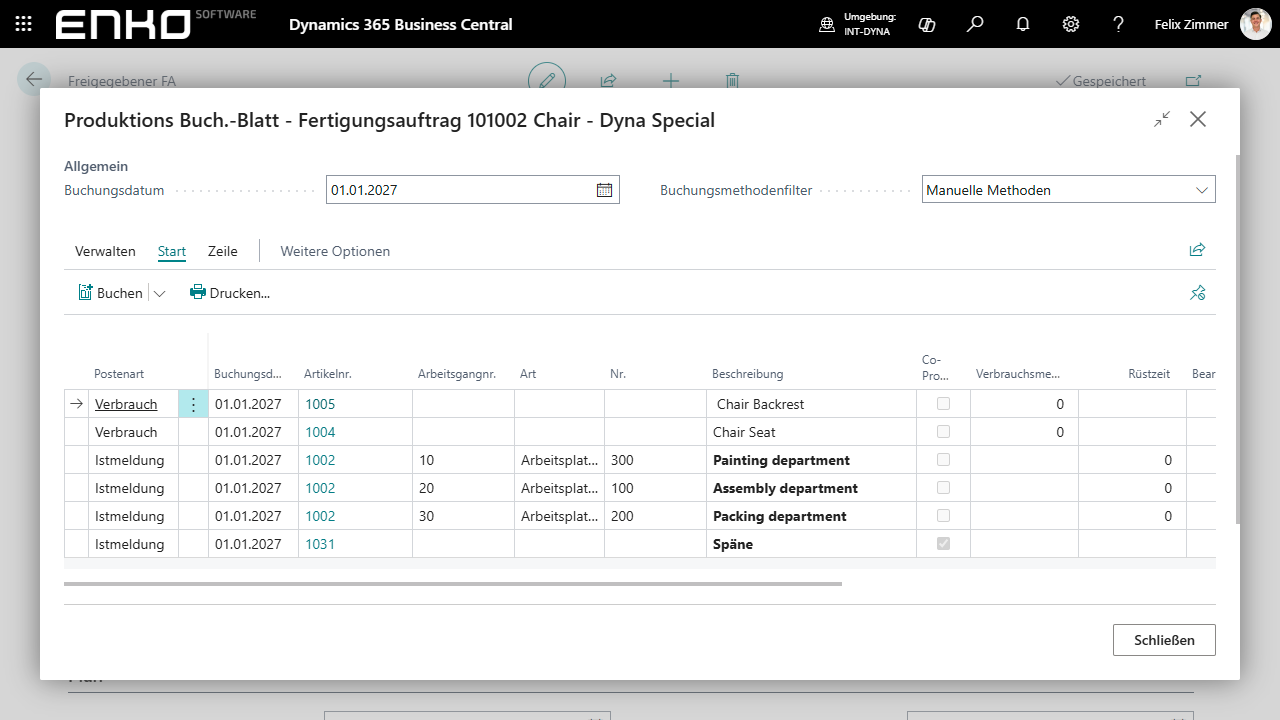Click the help question mark icon
This screenshot has height=720, width=1280.
point(1119,24)
